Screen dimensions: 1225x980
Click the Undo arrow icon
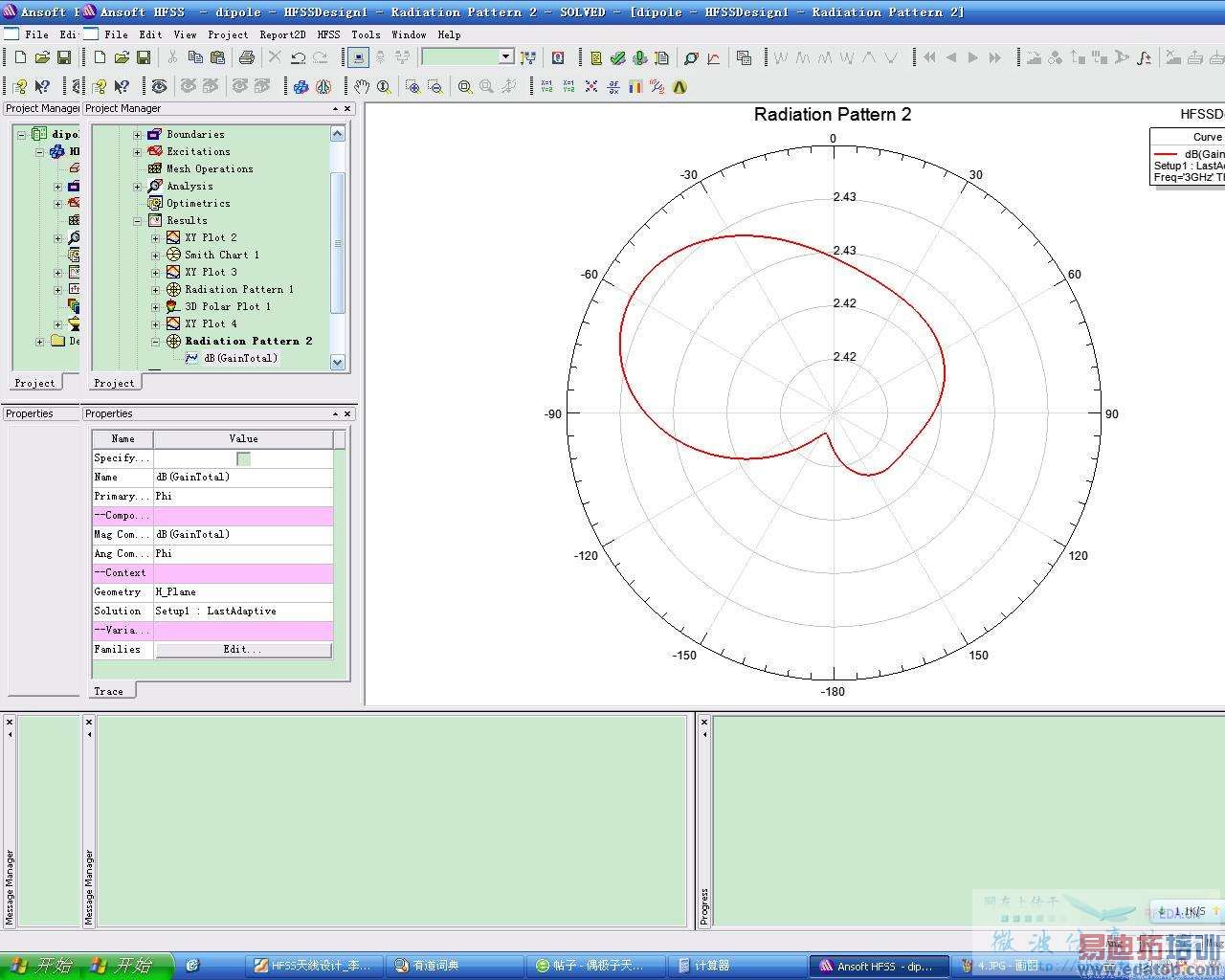coord(298,58)
